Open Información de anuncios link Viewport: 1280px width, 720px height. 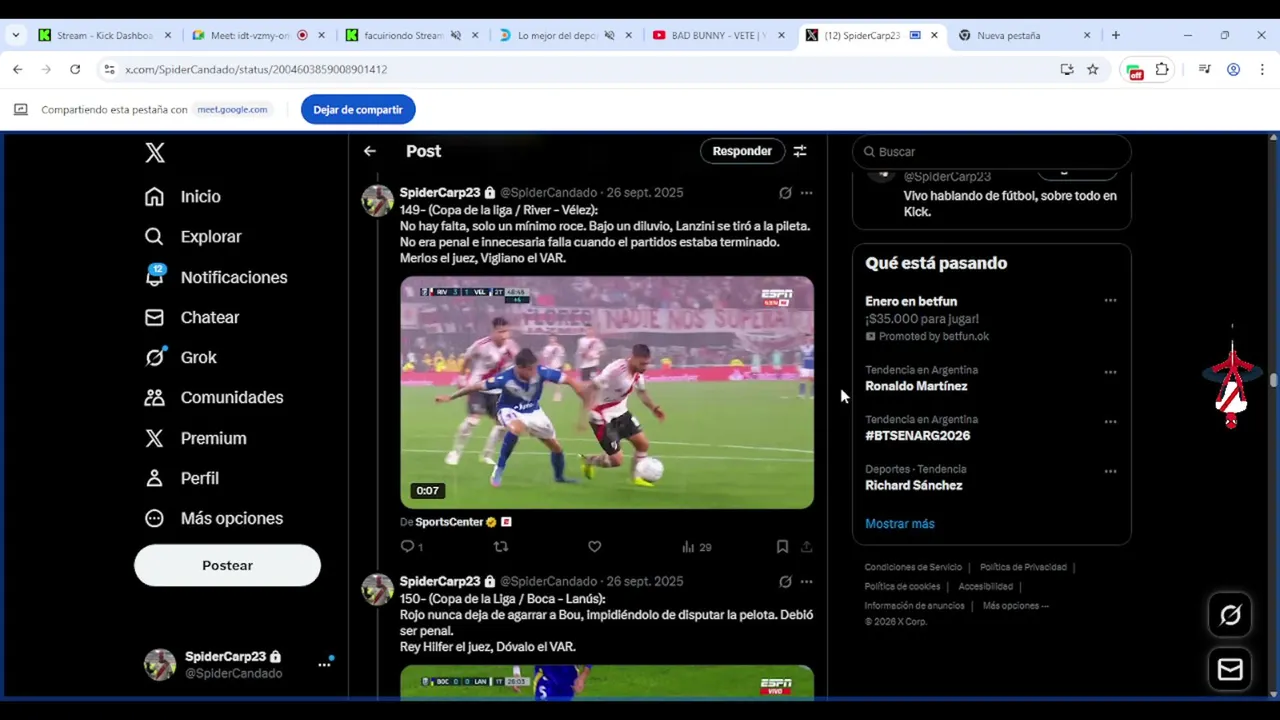[x=914, y=605]
